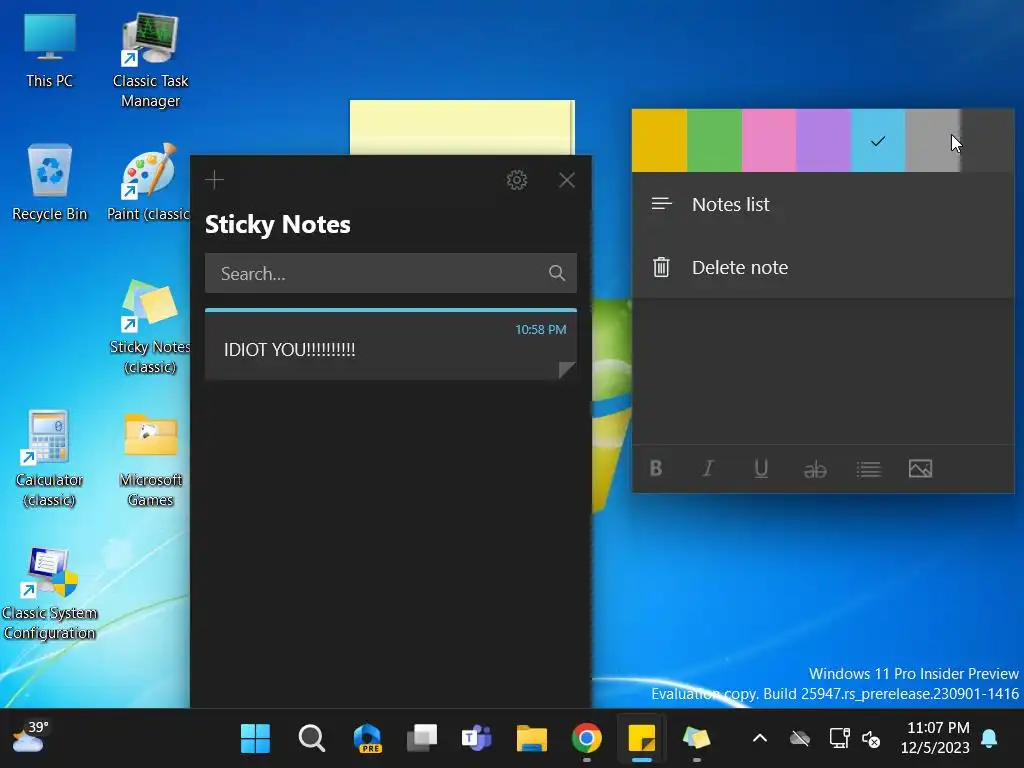
Task: Click classic Sticky Notes taskbar icon
Action: pos(696,739)
